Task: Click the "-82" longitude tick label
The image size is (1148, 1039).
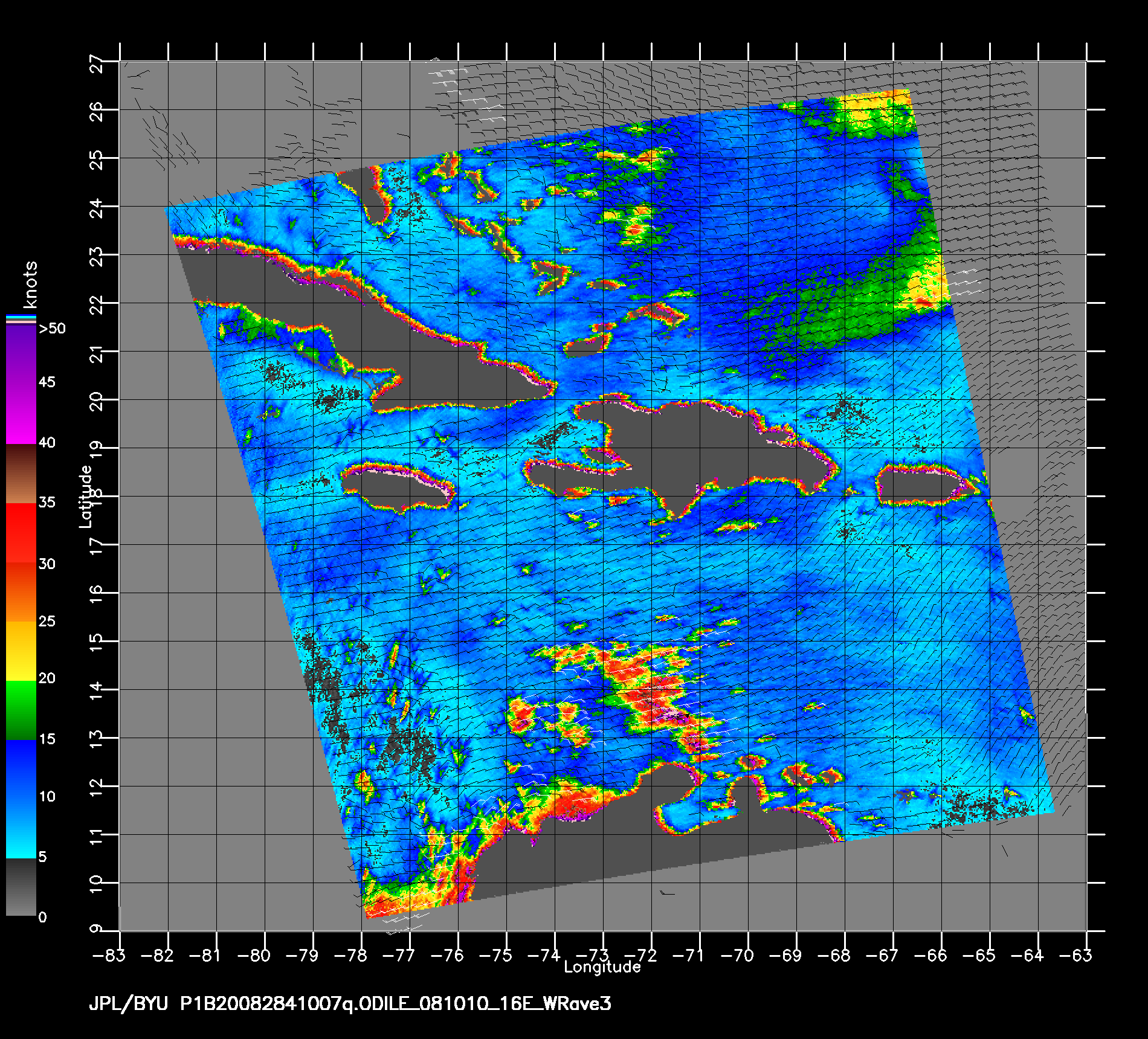Action: click(x=156, y=955)
